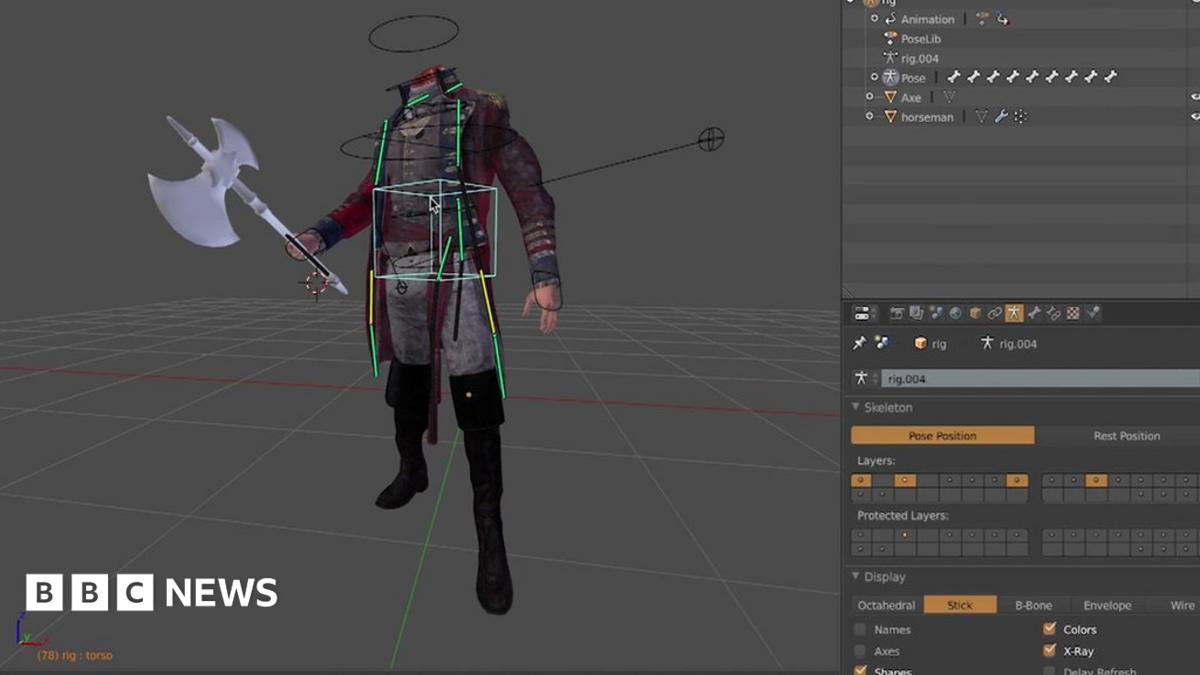Open the Object Constraints chain-link tab icon
Image resolution: width=1200 pixels, height=675 pixels.
click(994, 313)
